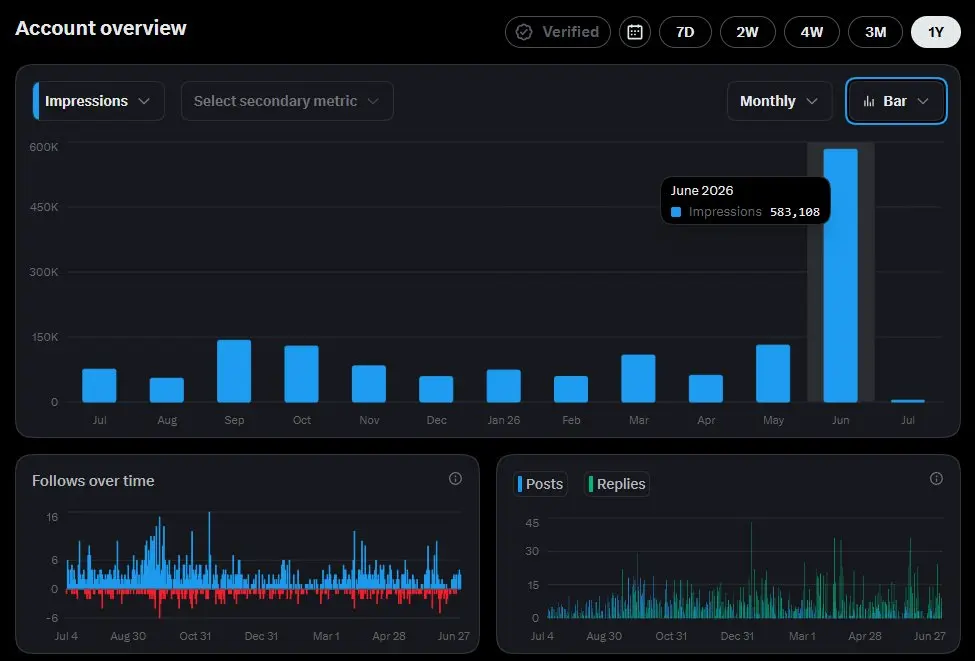This screenshot has height=661, width=975.
Task: Click the Verified checkmark badge icon
Action: [x=524, y=32]
